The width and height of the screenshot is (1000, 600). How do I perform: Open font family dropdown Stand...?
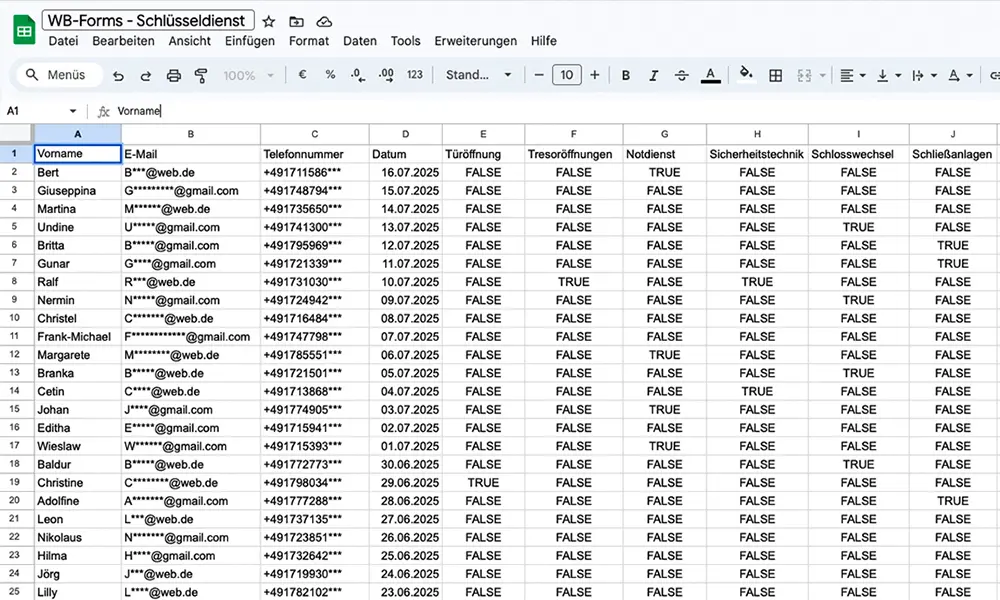pos(478,75)
